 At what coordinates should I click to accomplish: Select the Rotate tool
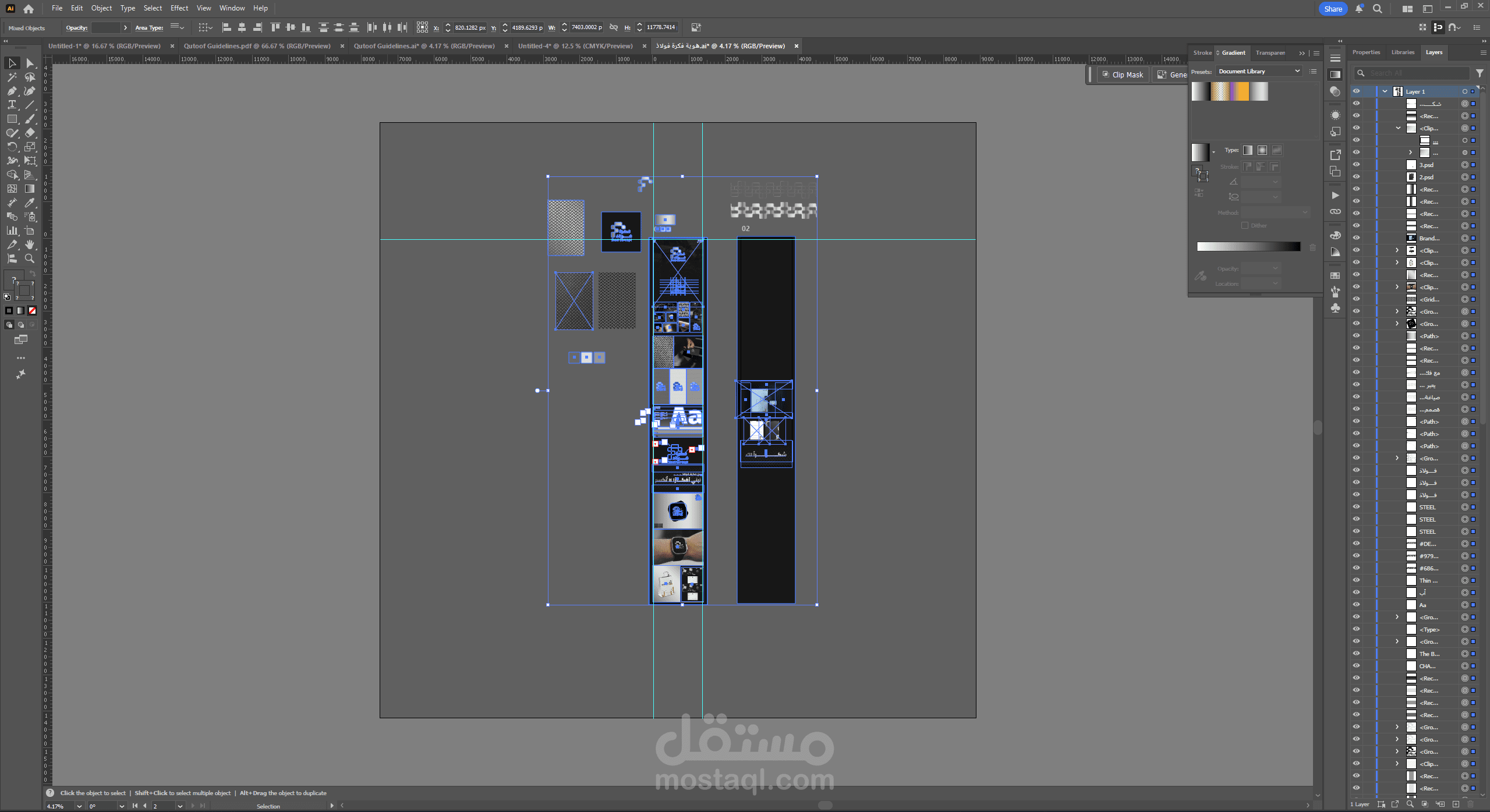(12, 147)
